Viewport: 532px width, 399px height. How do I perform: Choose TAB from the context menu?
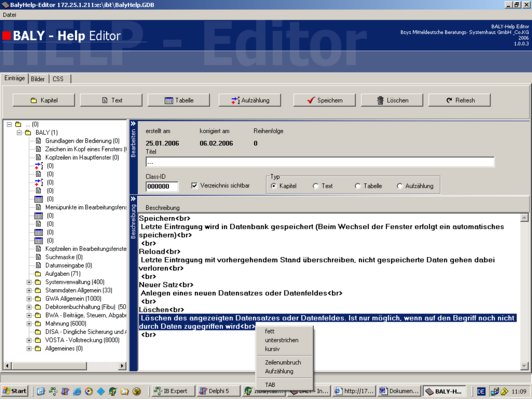coord(284,384)
